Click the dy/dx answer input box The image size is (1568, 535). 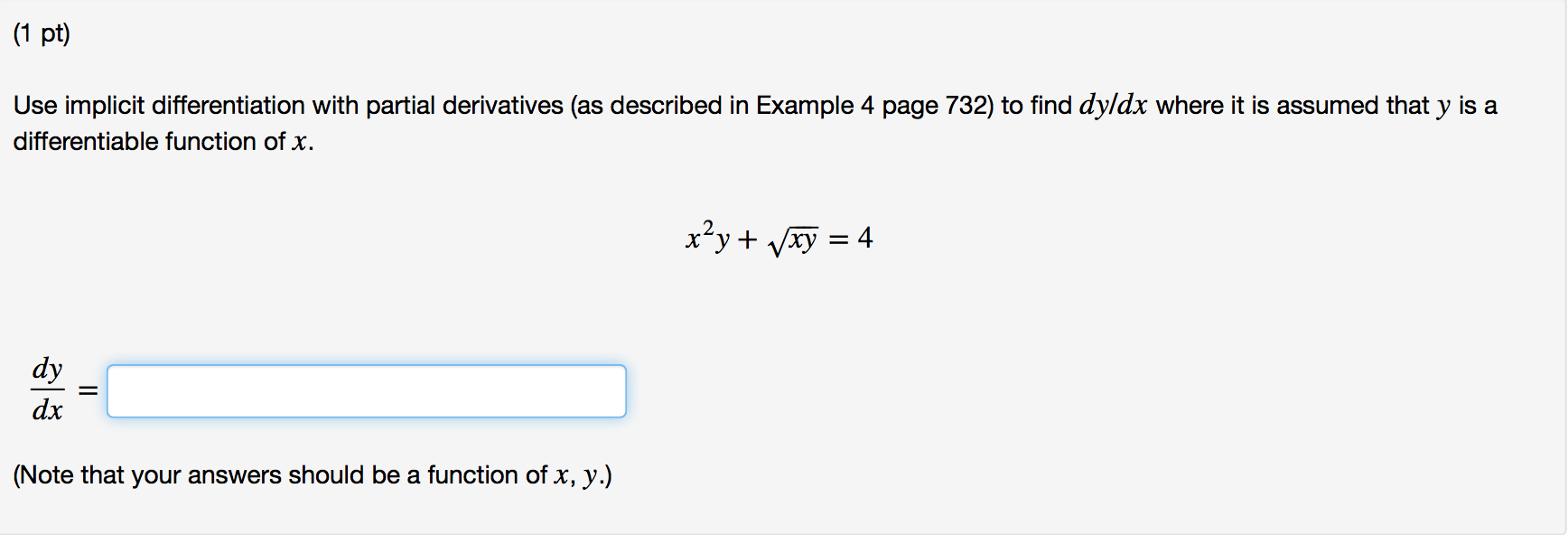[x=367, y=391]
